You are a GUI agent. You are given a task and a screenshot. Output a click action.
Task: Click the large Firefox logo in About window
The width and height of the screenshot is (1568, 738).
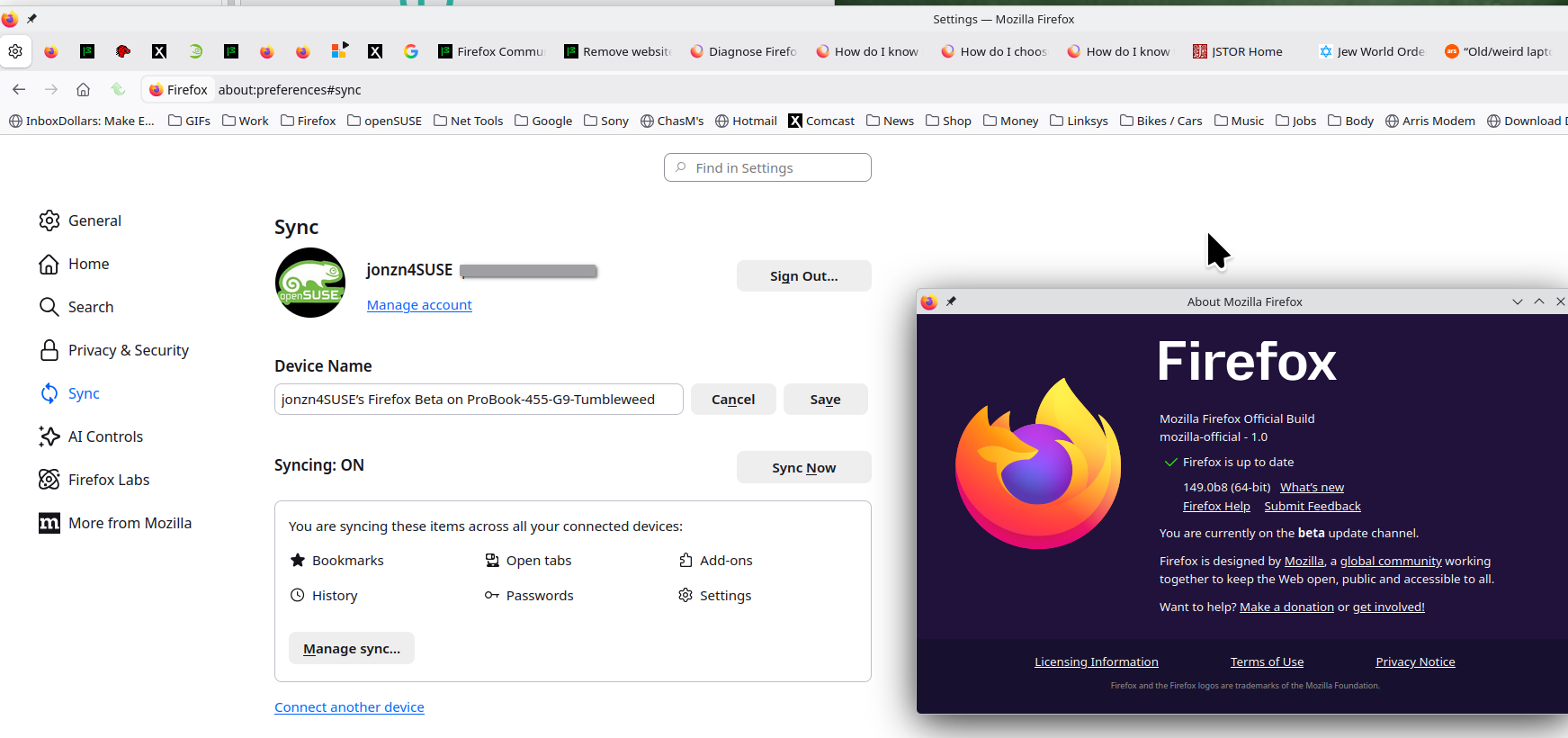1039,463
